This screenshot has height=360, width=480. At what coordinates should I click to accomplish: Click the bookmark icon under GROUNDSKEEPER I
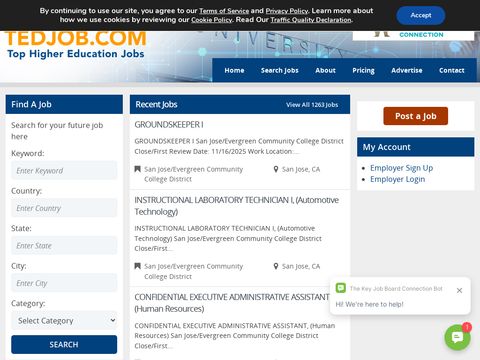[137, 169]
